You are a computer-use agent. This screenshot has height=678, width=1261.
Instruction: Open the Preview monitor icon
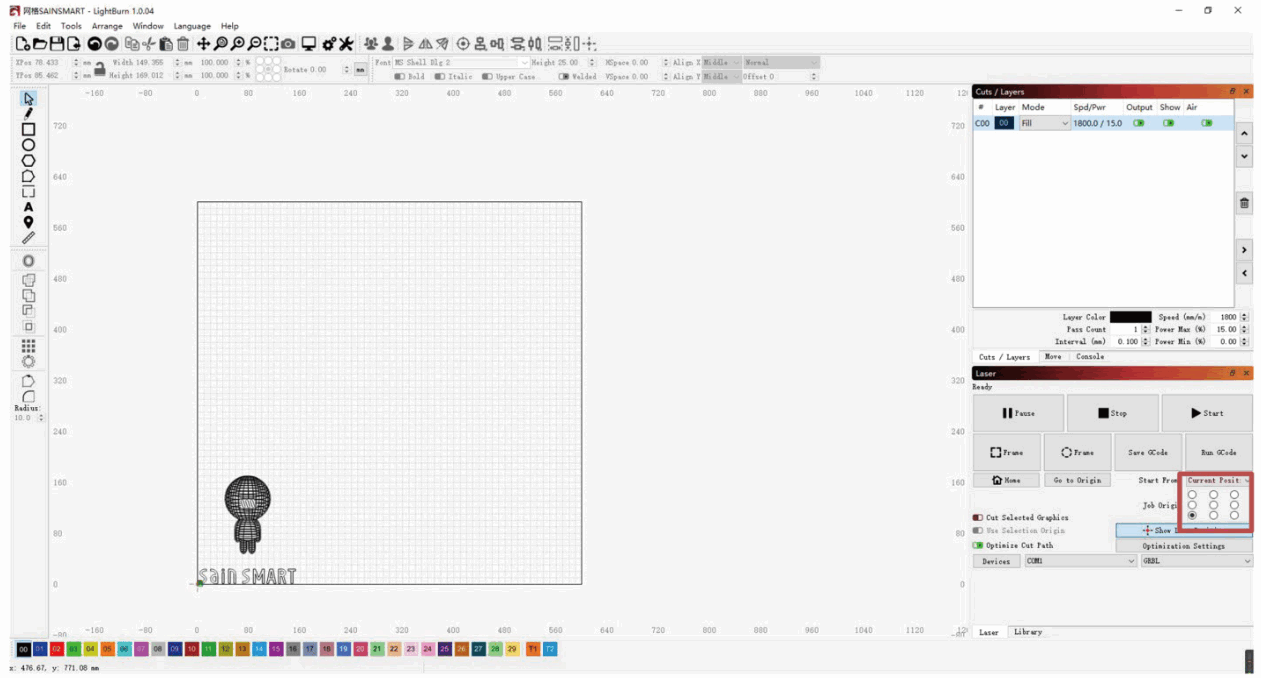point(309,44)
